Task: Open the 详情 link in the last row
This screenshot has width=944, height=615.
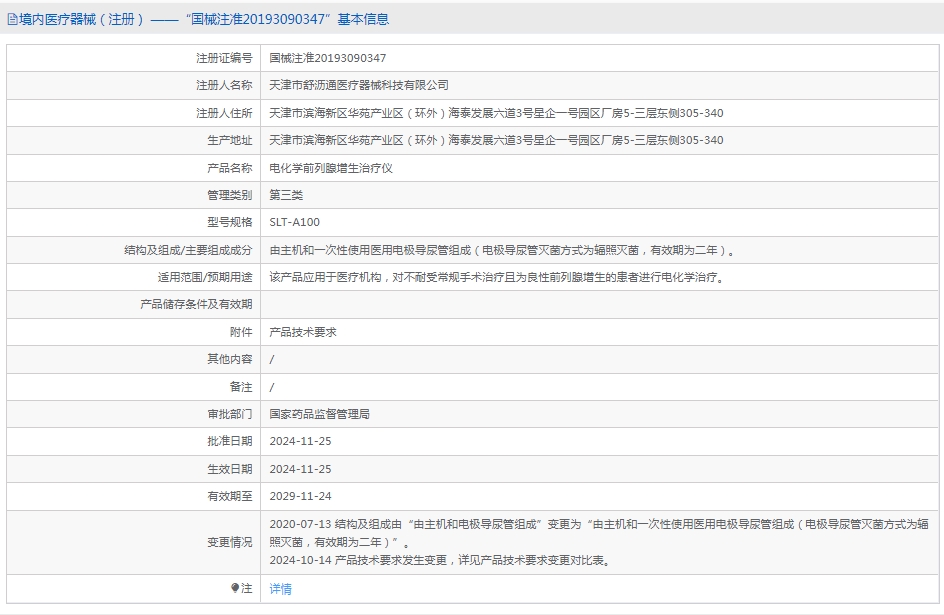Action: (x=281, y=589)
